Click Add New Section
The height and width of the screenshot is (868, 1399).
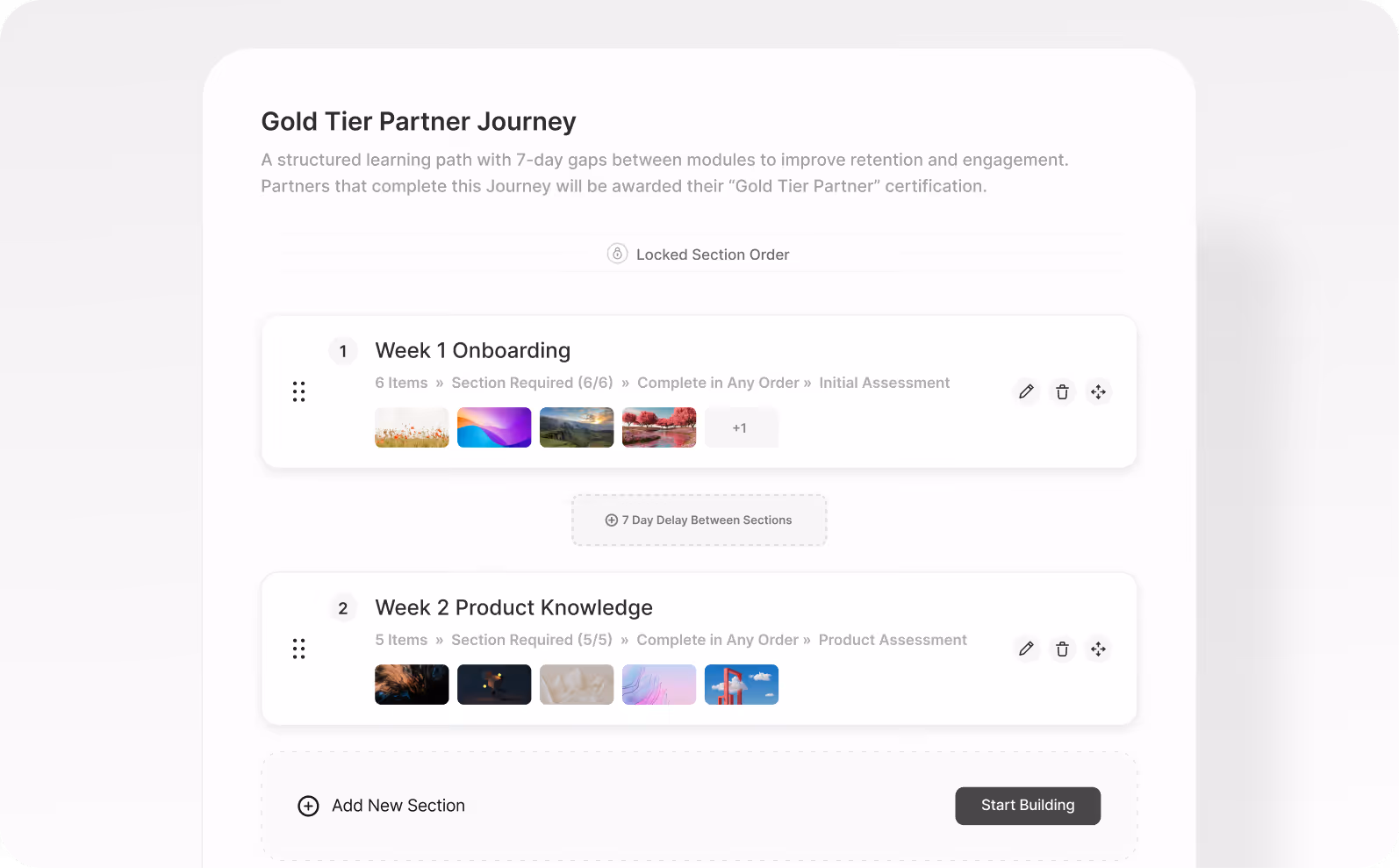coord(398,806)
